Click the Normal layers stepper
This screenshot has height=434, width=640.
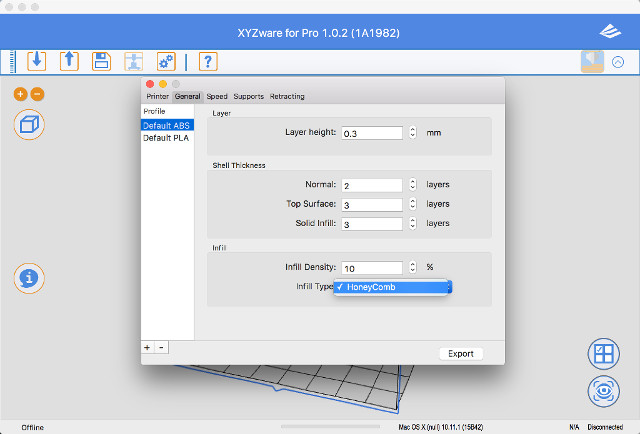tap(413, 185)
